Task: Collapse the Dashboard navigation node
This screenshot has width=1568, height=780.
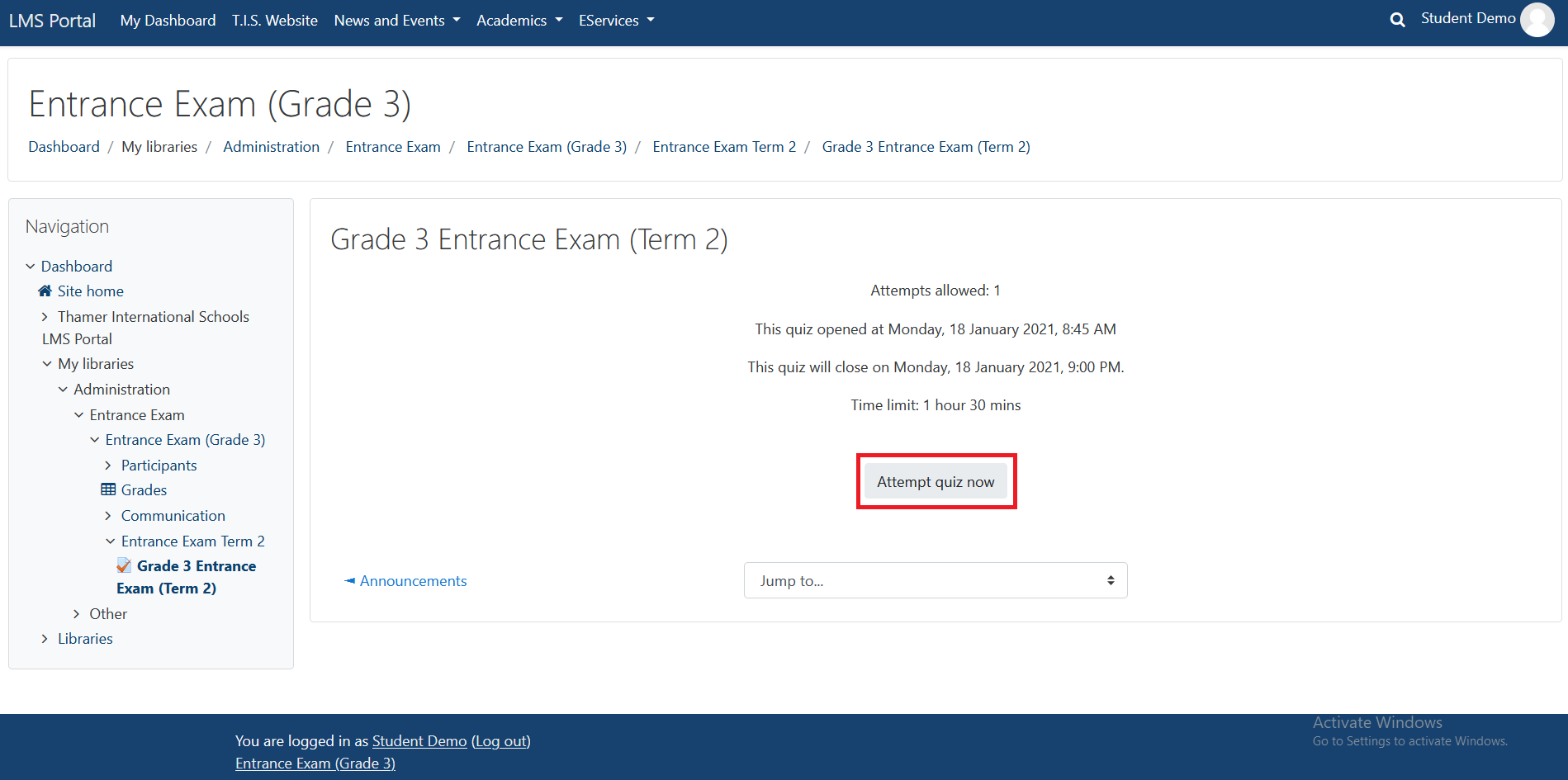Action: click(x=31, y=266)
